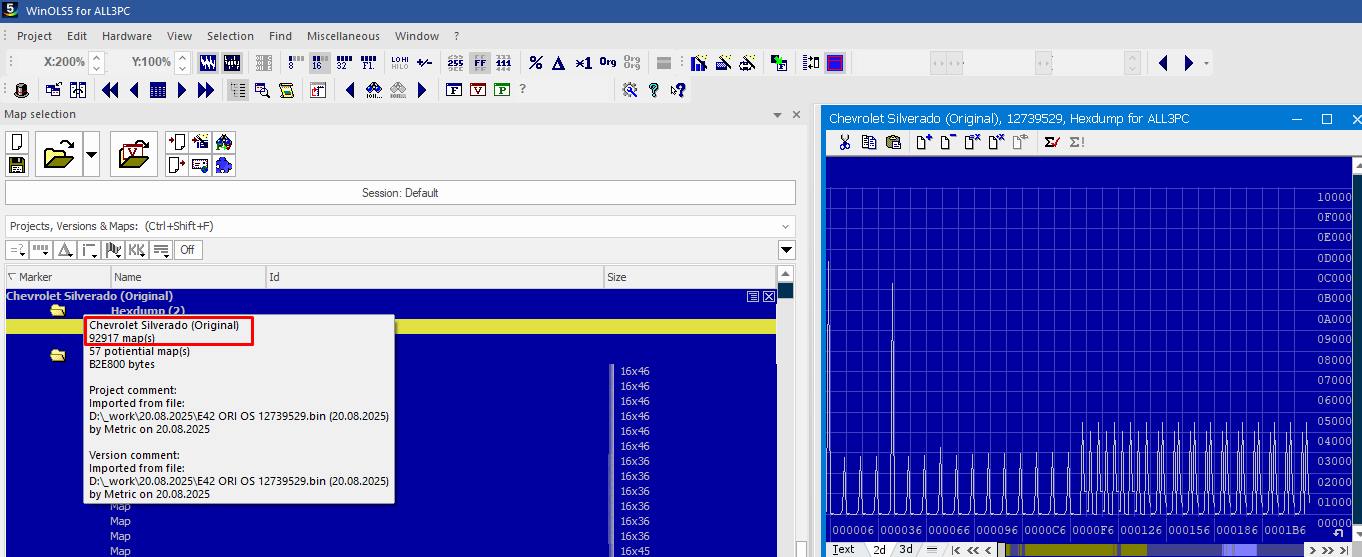The height and width of the screenshot is (557, 1362).
Task: Open the delta filter dropdown in Map selection
Action: coord(65,250)
